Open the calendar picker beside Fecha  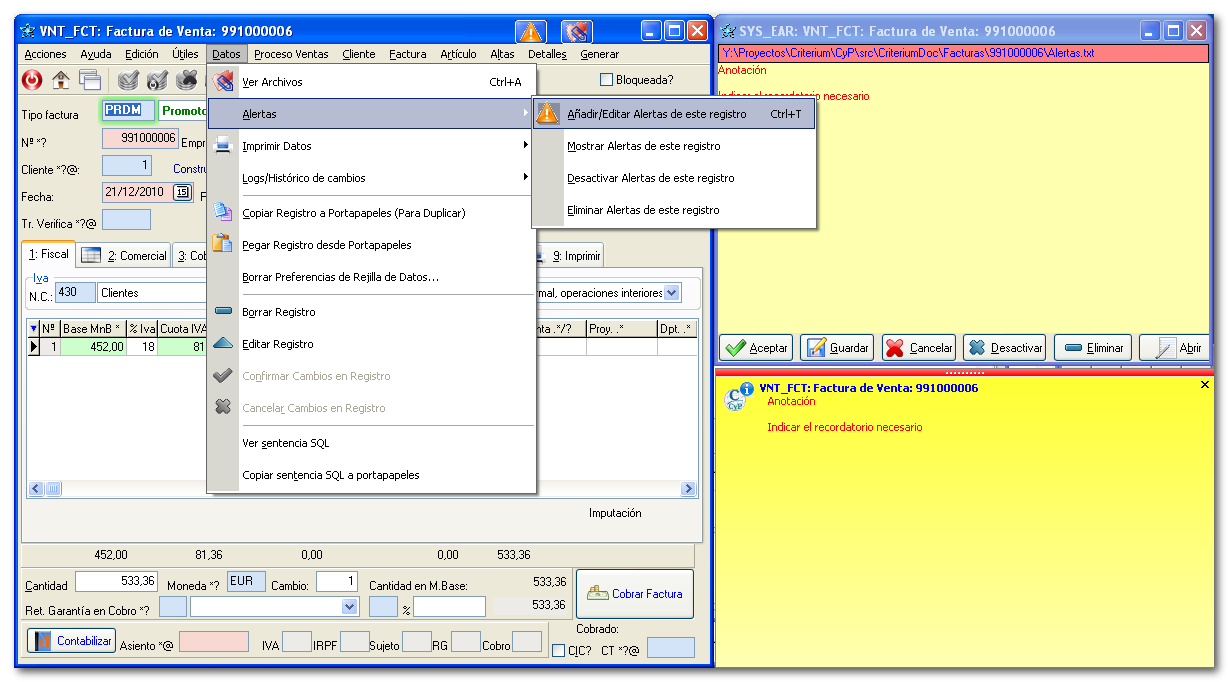[182, 192]
